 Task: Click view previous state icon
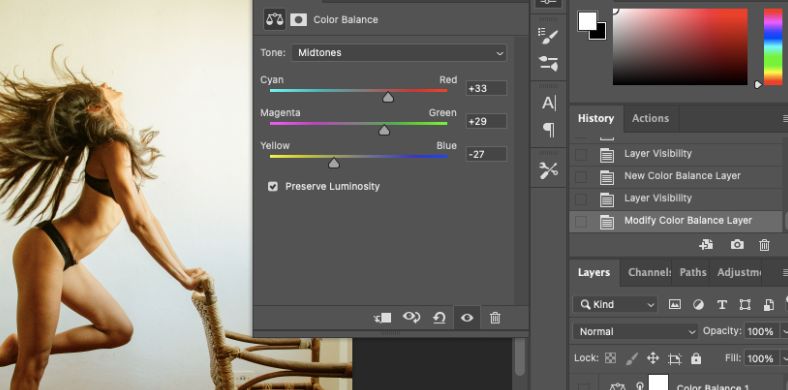pos(411,318)
